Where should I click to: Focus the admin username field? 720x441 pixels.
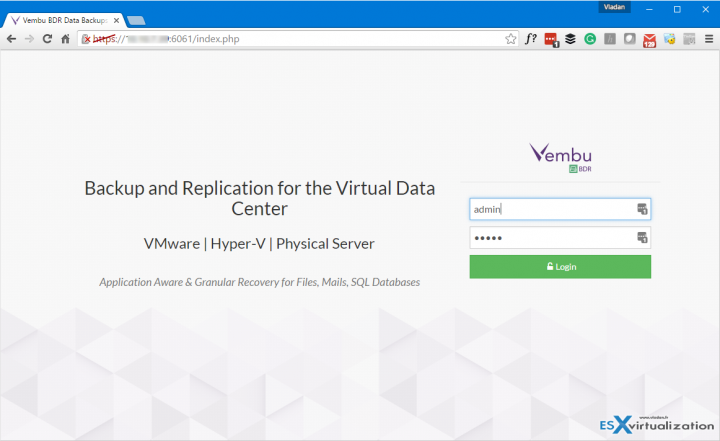click(550, 209)
